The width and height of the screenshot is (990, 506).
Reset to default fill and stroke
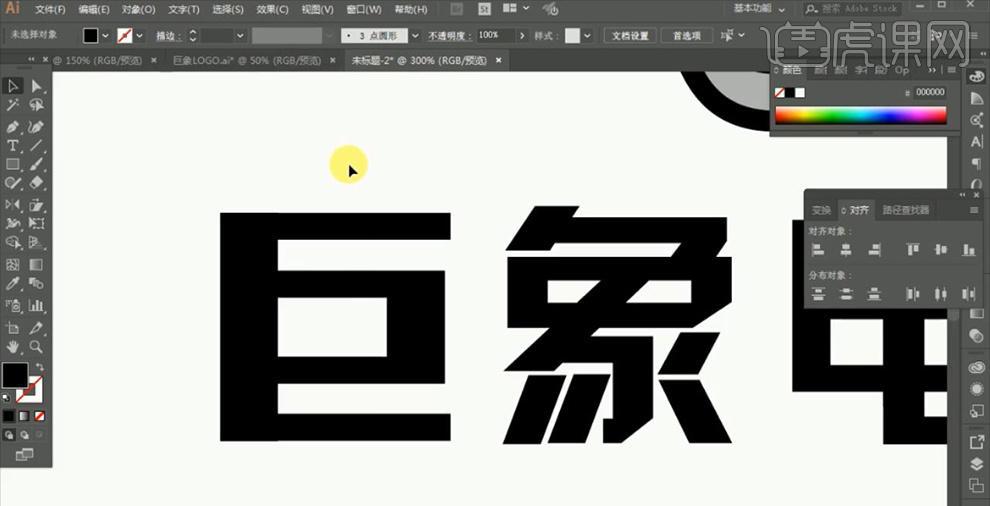point(6,398)
